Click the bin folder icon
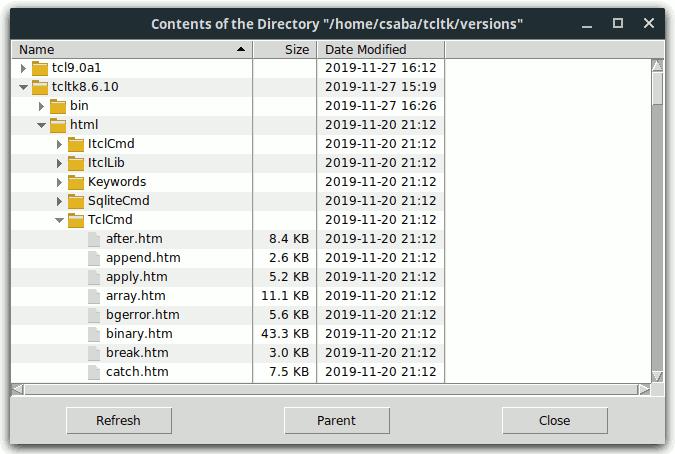 tap(58, 106)
